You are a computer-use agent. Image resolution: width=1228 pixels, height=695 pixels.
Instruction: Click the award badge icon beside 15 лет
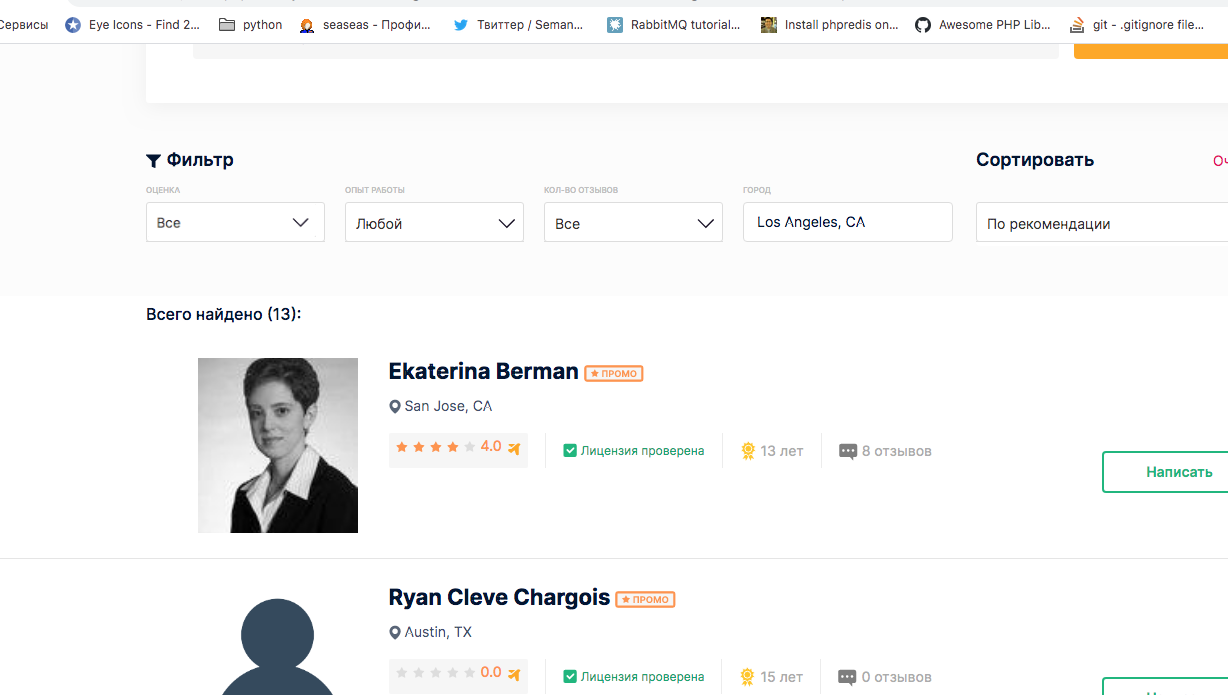tap(747, 677)
